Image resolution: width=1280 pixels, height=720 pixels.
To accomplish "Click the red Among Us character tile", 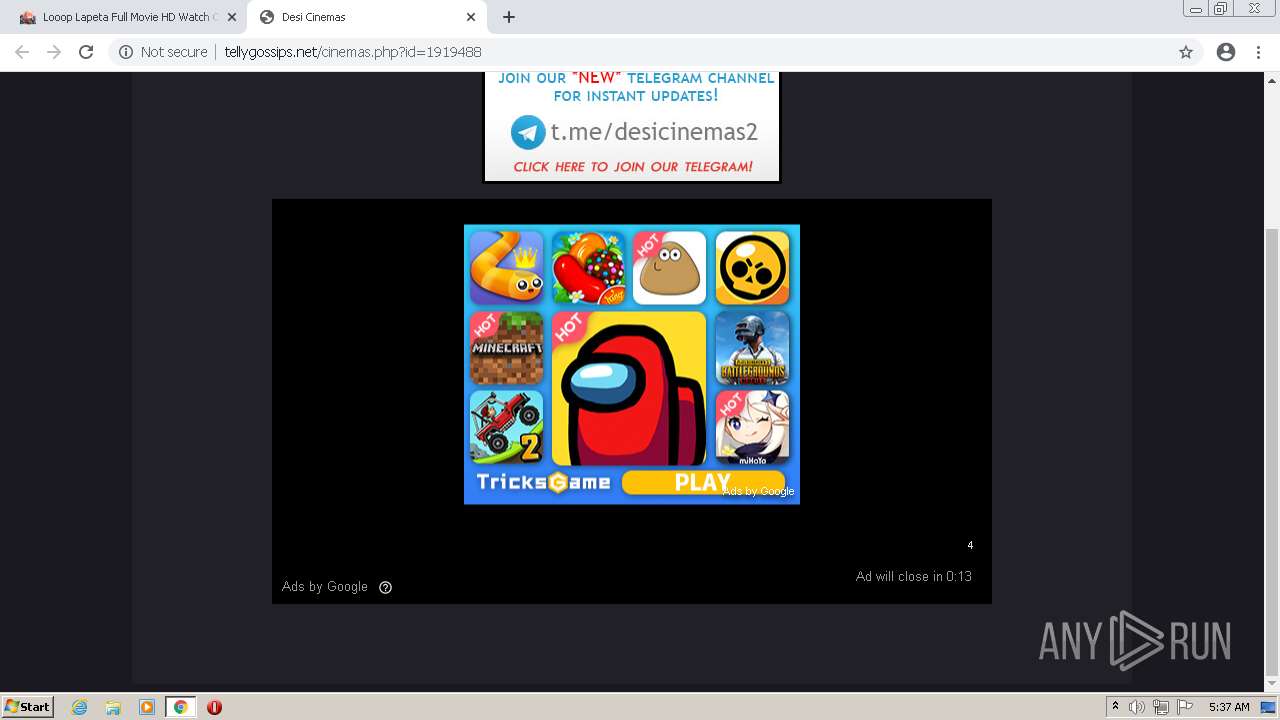I will (629, 388).
